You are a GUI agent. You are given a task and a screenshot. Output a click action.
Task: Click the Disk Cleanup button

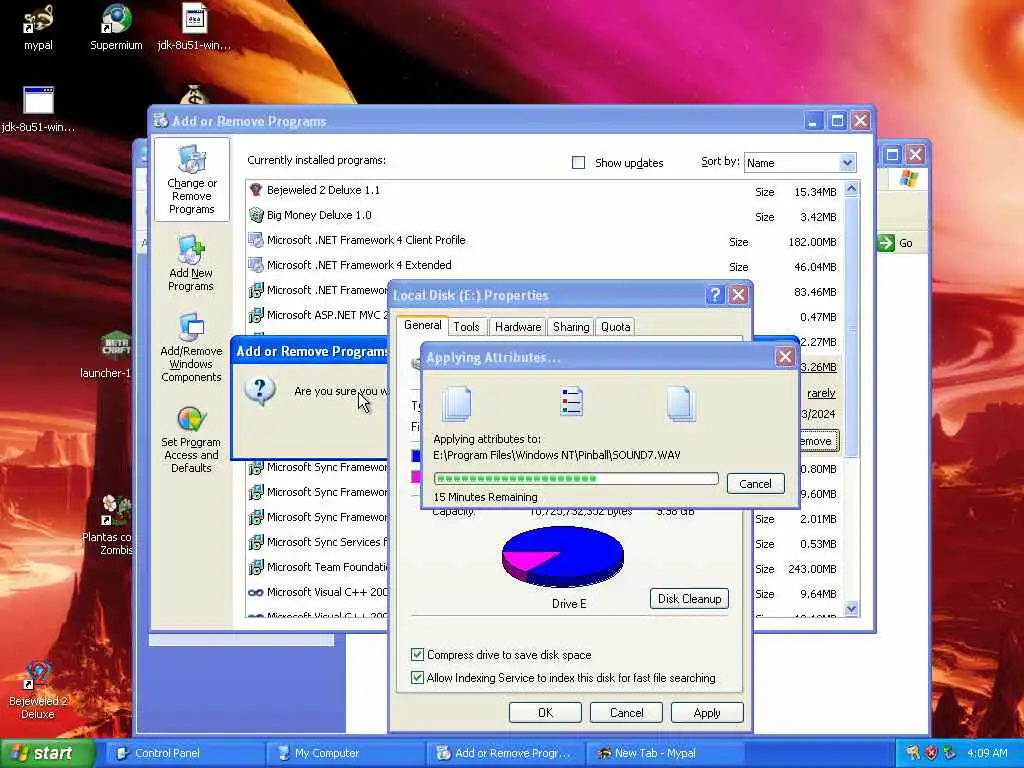pos(689,599)
